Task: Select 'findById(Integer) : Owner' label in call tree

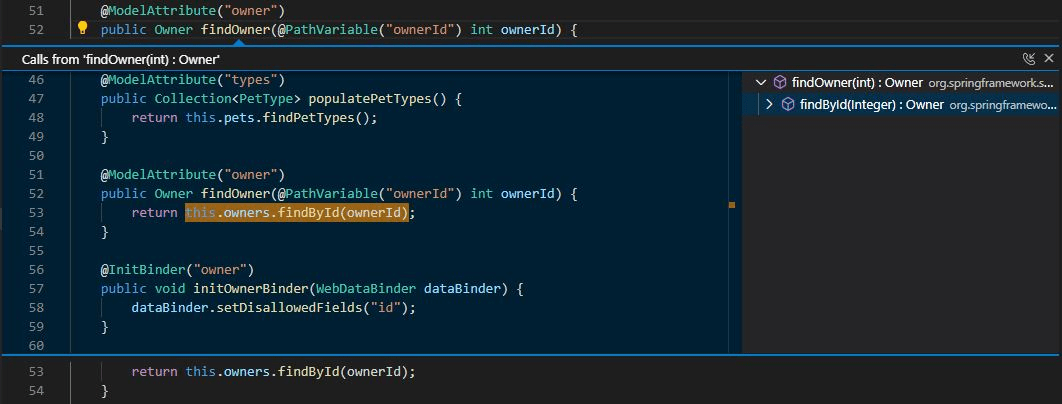Action: 872,104
